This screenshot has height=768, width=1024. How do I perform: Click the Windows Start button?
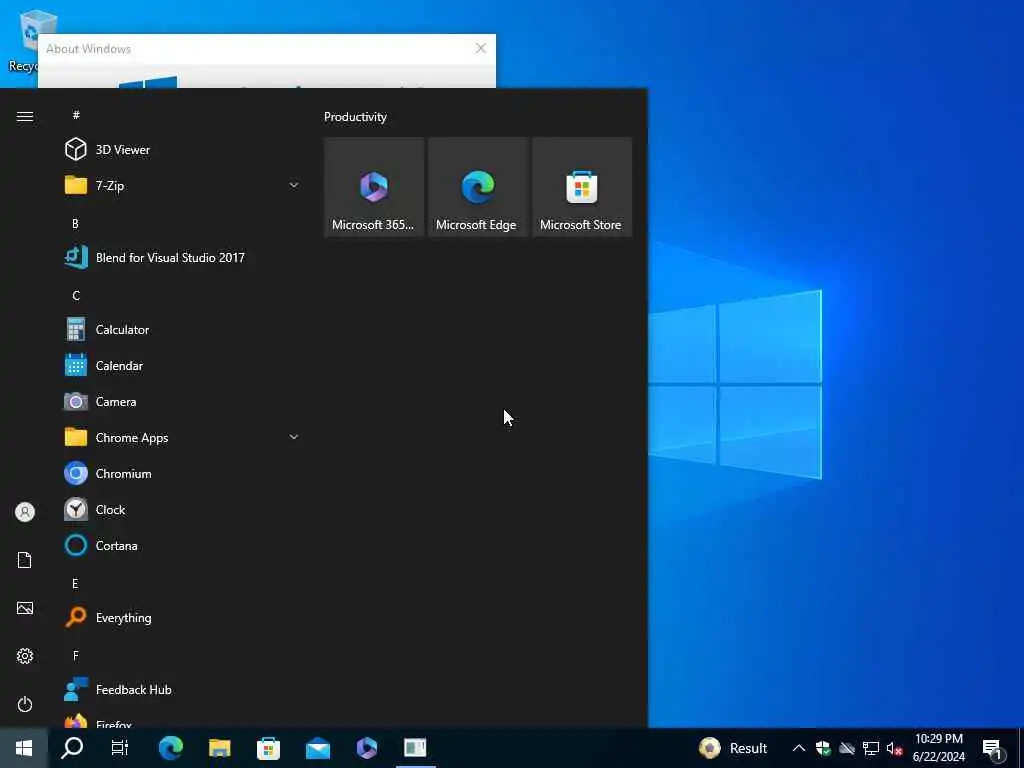pyautogui.click(x=24, y=748)
